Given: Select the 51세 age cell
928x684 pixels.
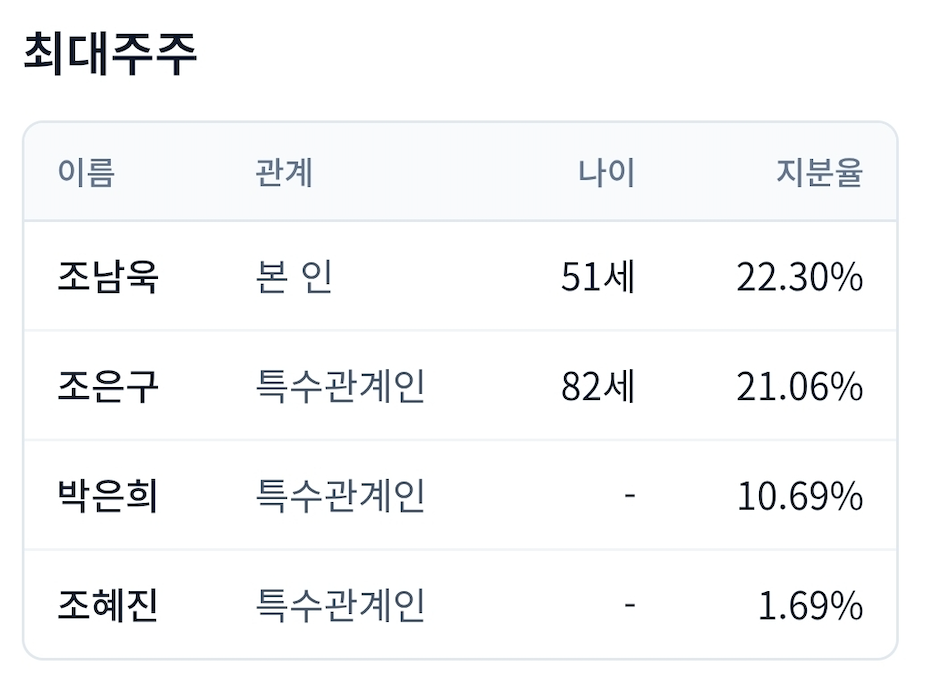Looking at the screenshot, I should [x=598, y=276].
